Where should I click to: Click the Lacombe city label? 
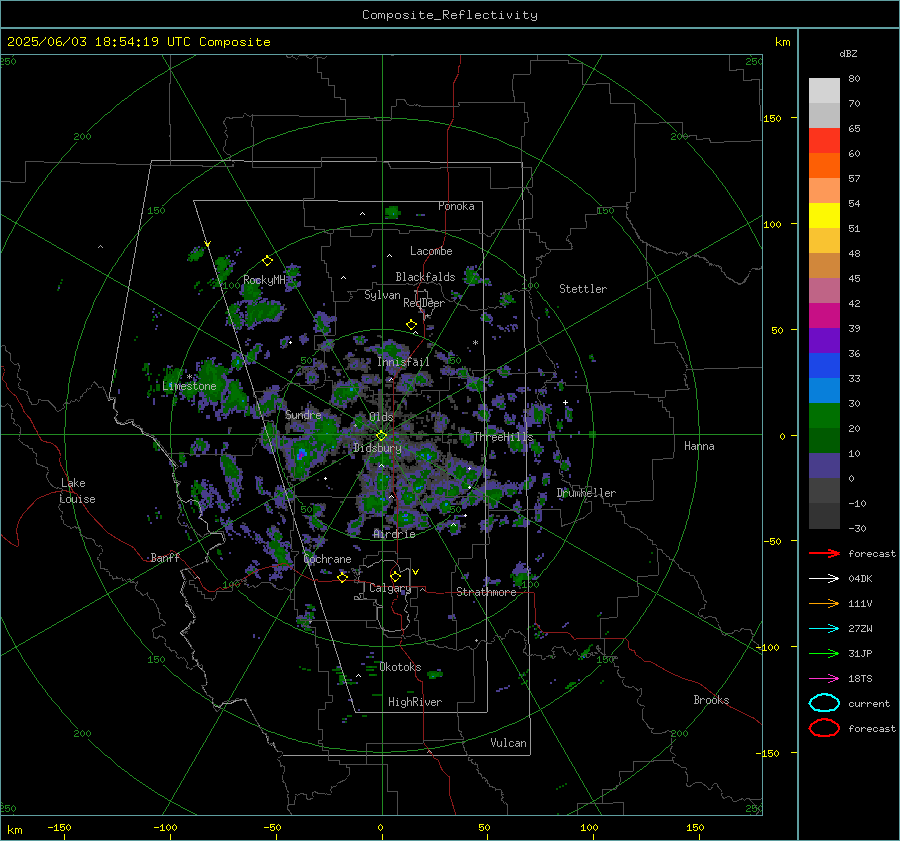(x=431, y=251)
